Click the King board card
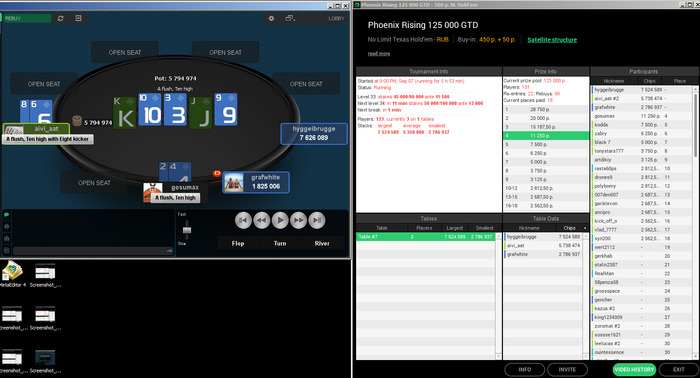This screenshot has height=378, width=700. (125, 113)
